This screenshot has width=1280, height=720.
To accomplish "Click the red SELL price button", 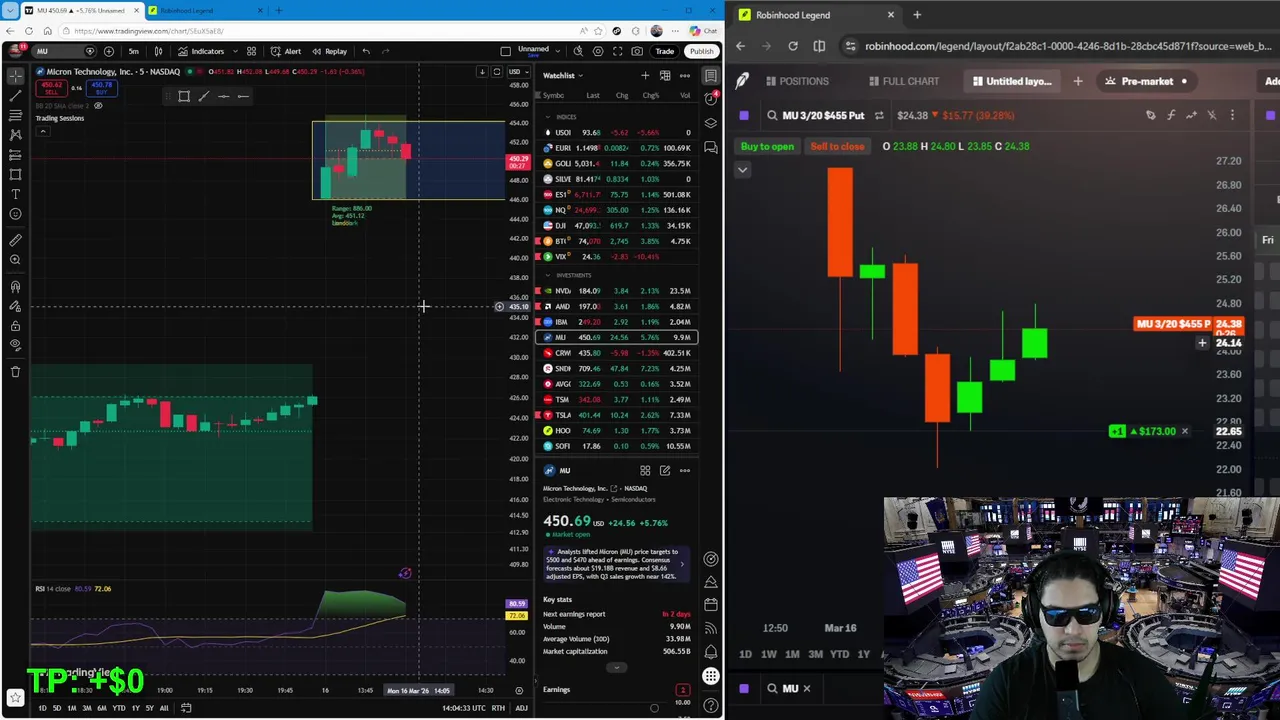I will (51, 89).
